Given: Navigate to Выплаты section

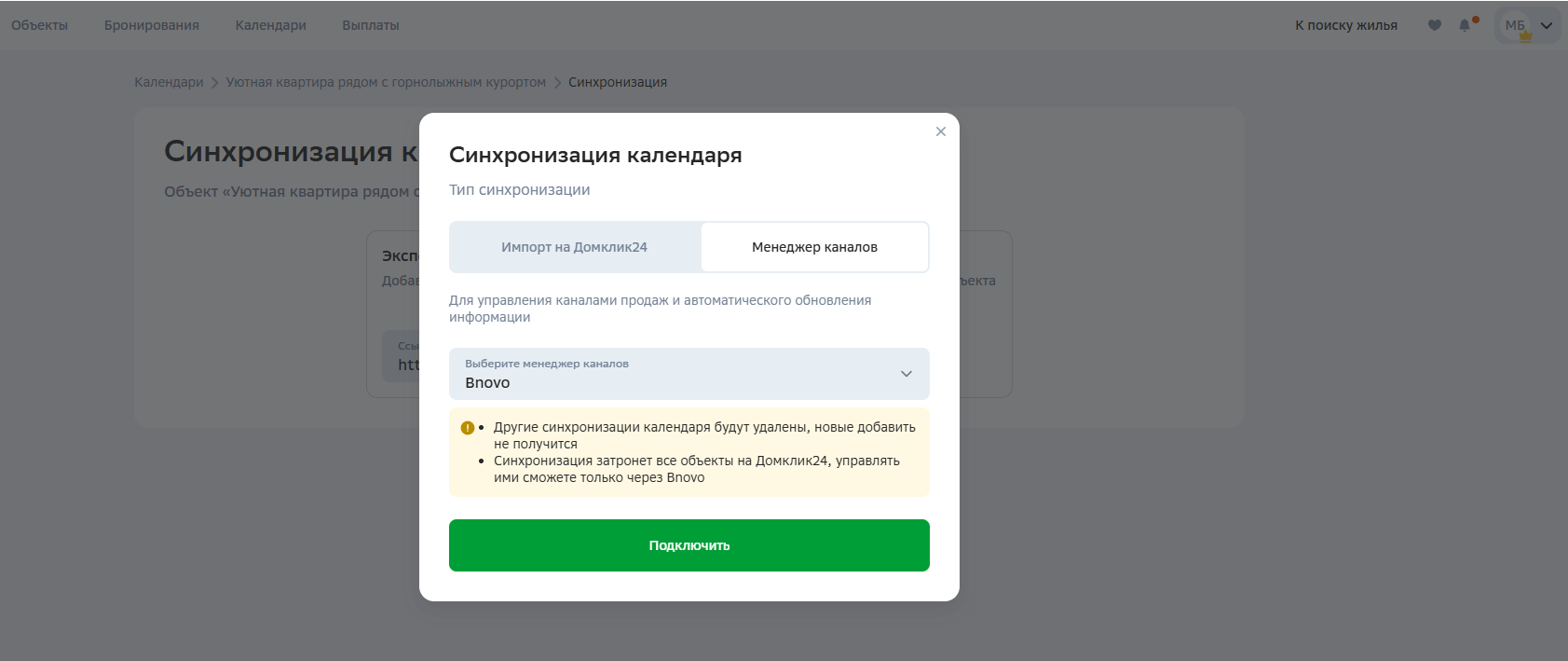Looking at the screenshot, I should [370, 25].
